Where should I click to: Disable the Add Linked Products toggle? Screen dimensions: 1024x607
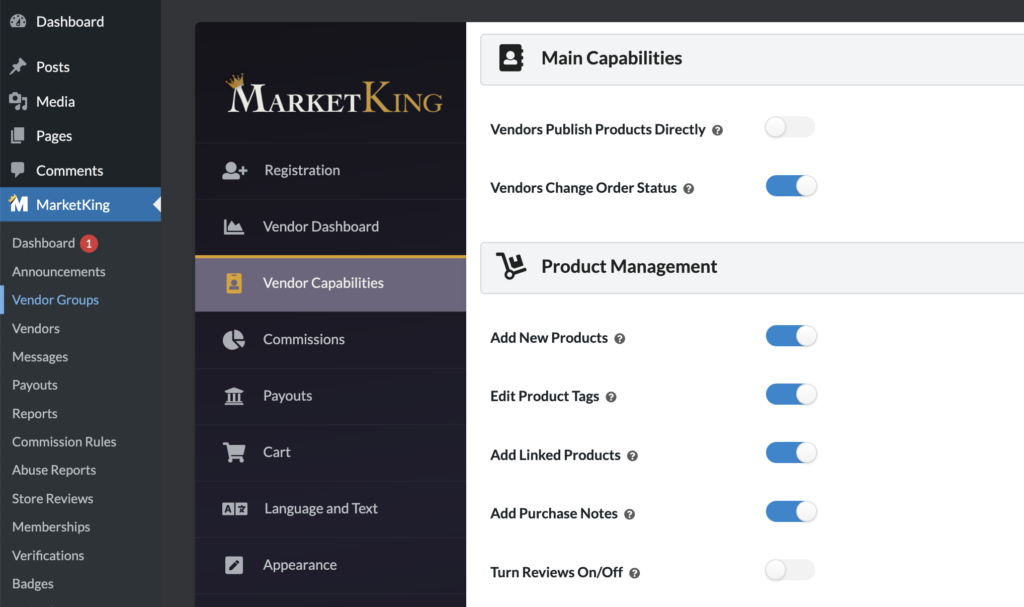(790, 453)
